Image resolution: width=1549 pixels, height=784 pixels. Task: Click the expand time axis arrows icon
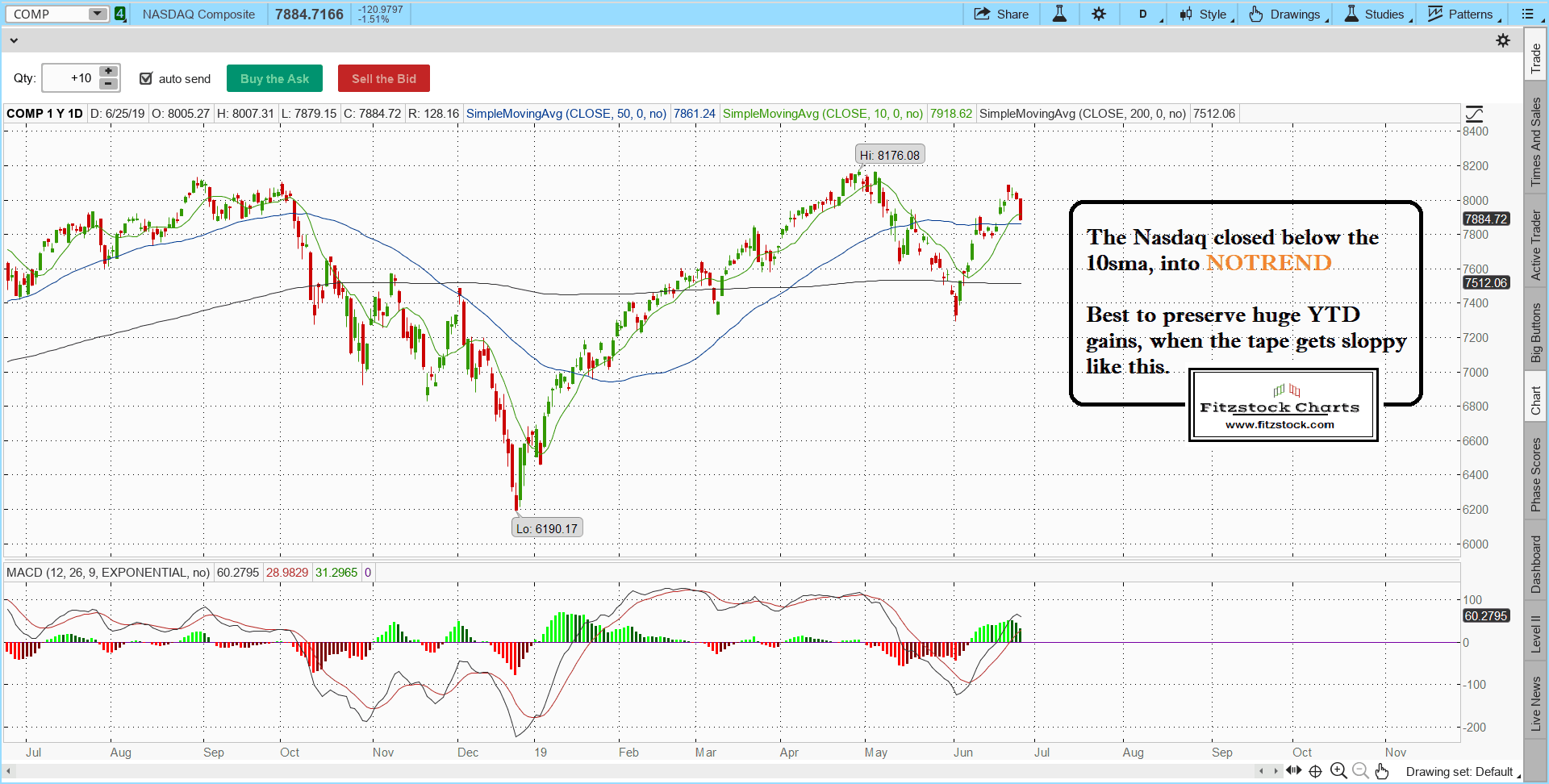point(1294,771)
